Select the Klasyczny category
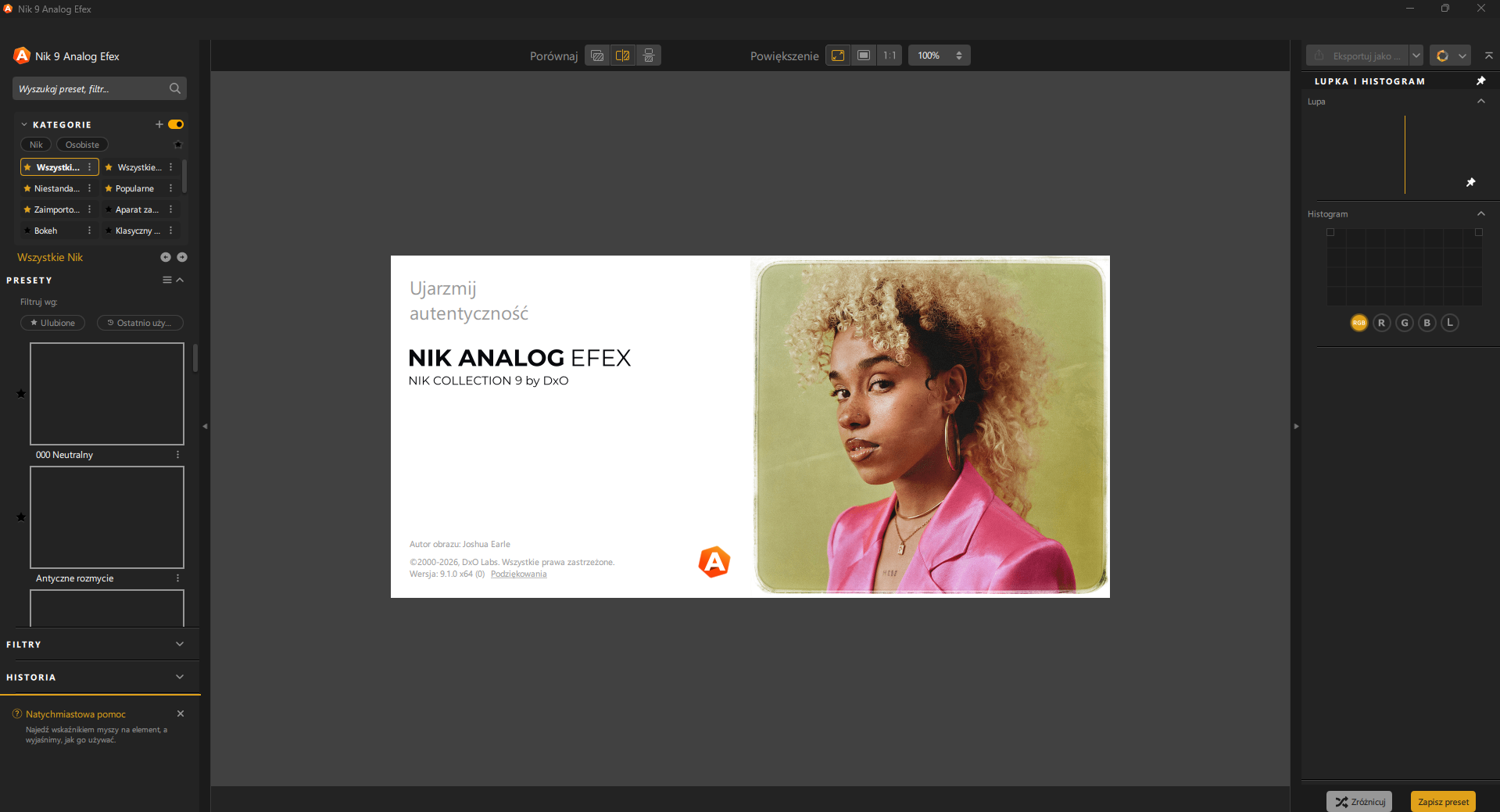 (x=138, y=231)
